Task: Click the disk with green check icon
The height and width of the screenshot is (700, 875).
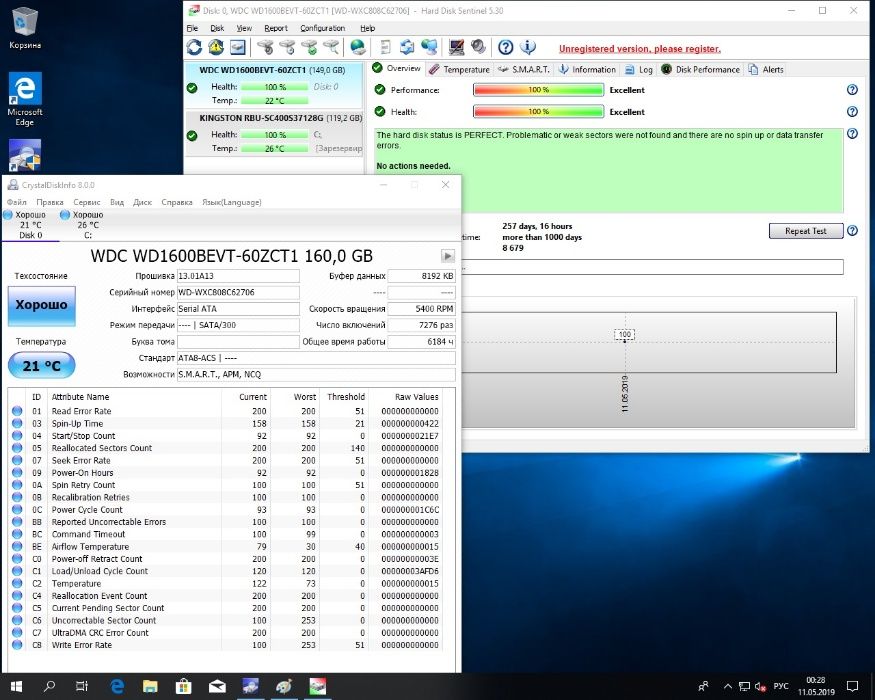Action: click(x=309, y=47)
